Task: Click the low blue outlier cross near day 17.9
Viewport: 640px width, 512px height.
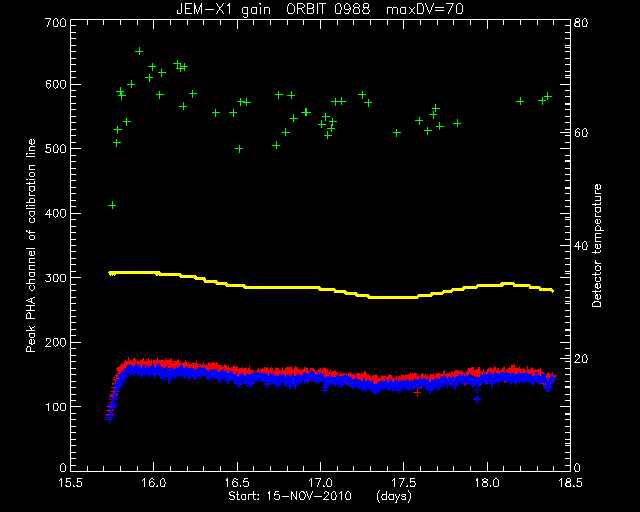Action: point(477,399)
